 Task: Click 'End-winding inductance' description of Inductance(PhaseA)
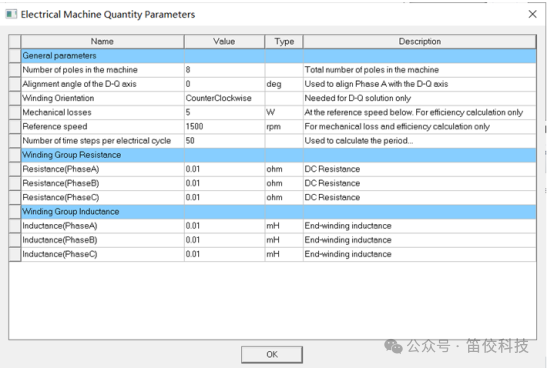348,226
